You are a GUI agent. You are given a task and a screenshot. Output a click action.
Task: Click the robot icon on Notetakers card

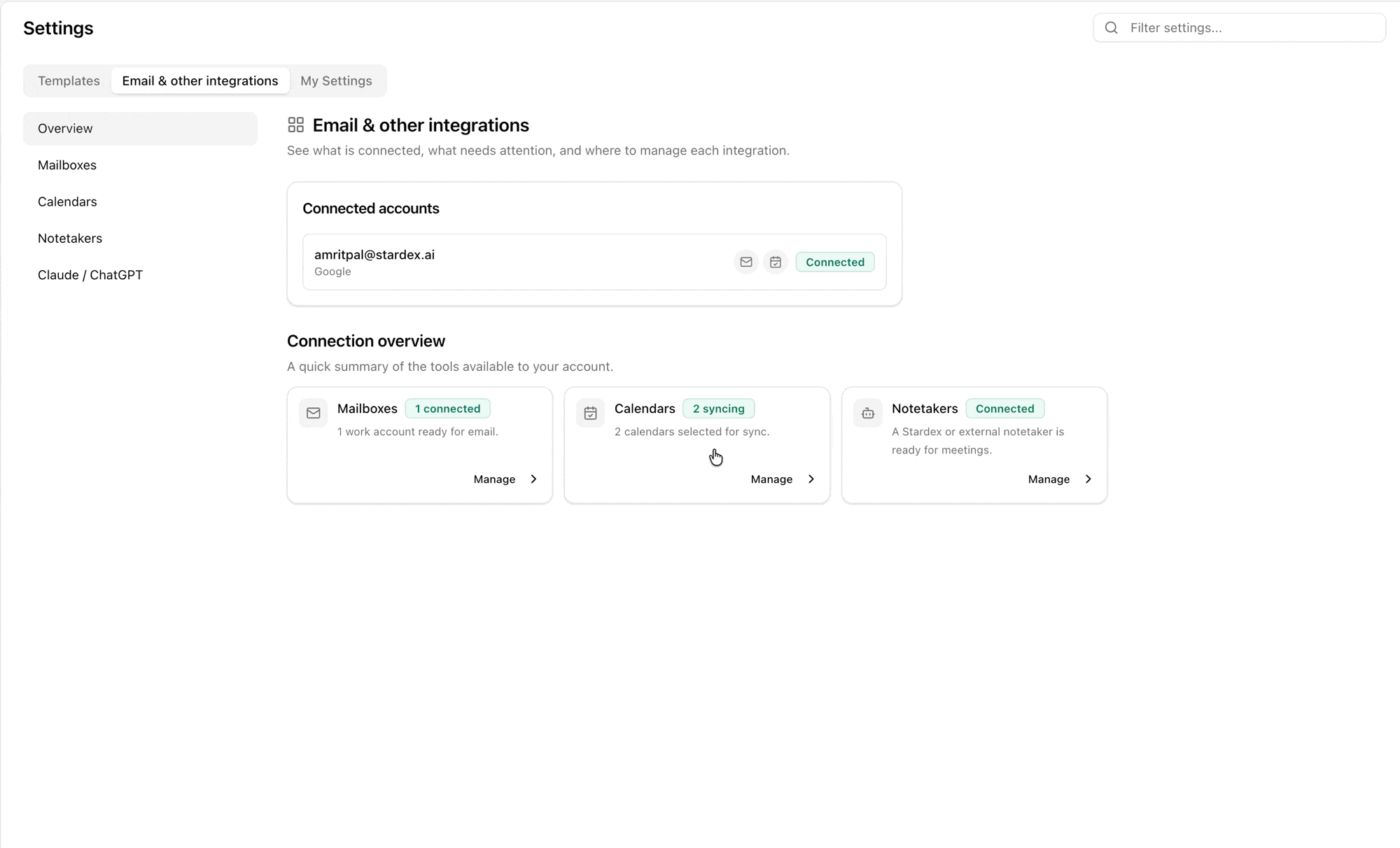pyautogui.click(x=868, y=413)
